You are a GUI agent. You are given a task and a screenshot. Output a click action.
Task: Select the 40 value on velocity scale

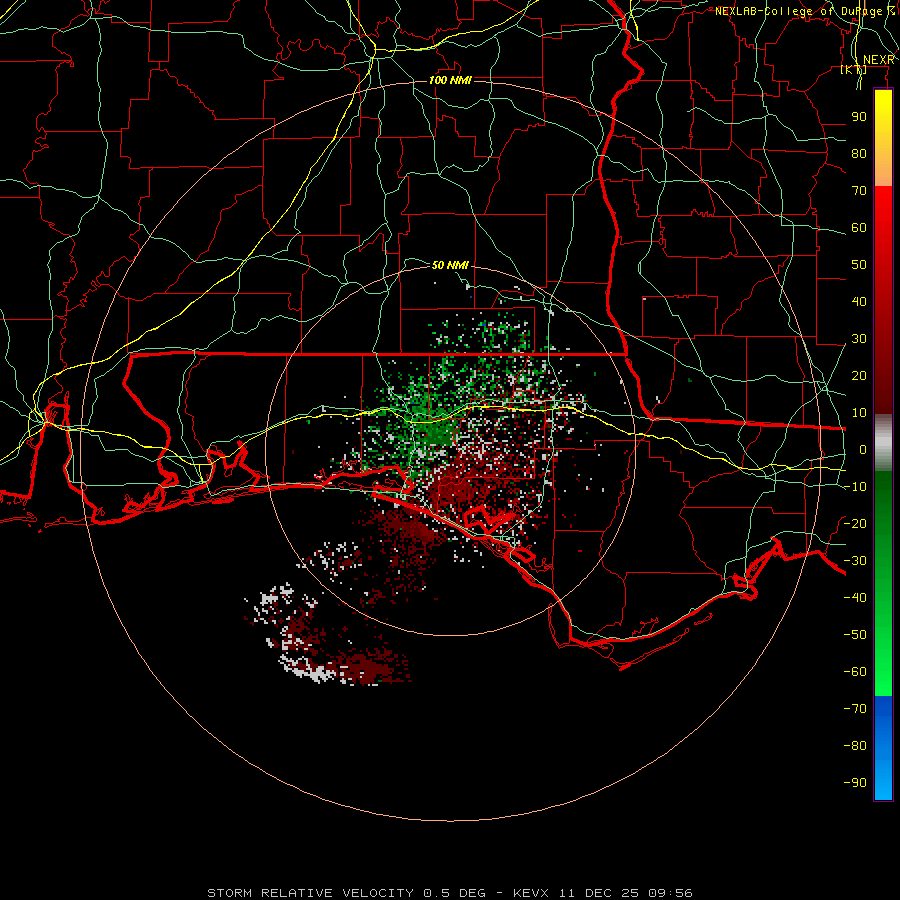859,301
